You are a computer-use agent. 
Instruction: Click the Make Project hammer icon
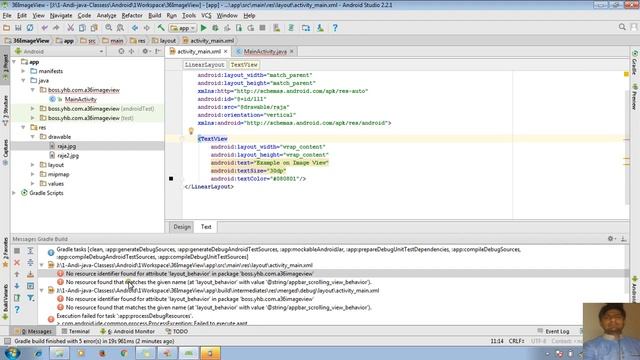[x=161, y=28]
